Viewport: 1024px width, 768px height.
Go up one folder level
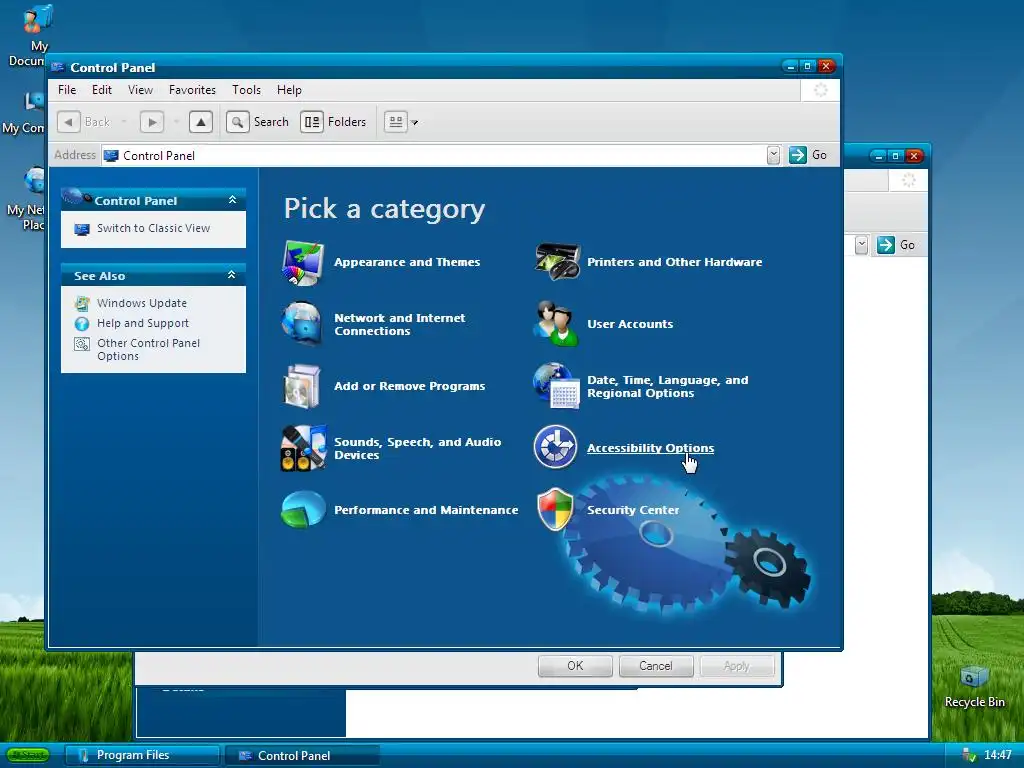point(200,121)
